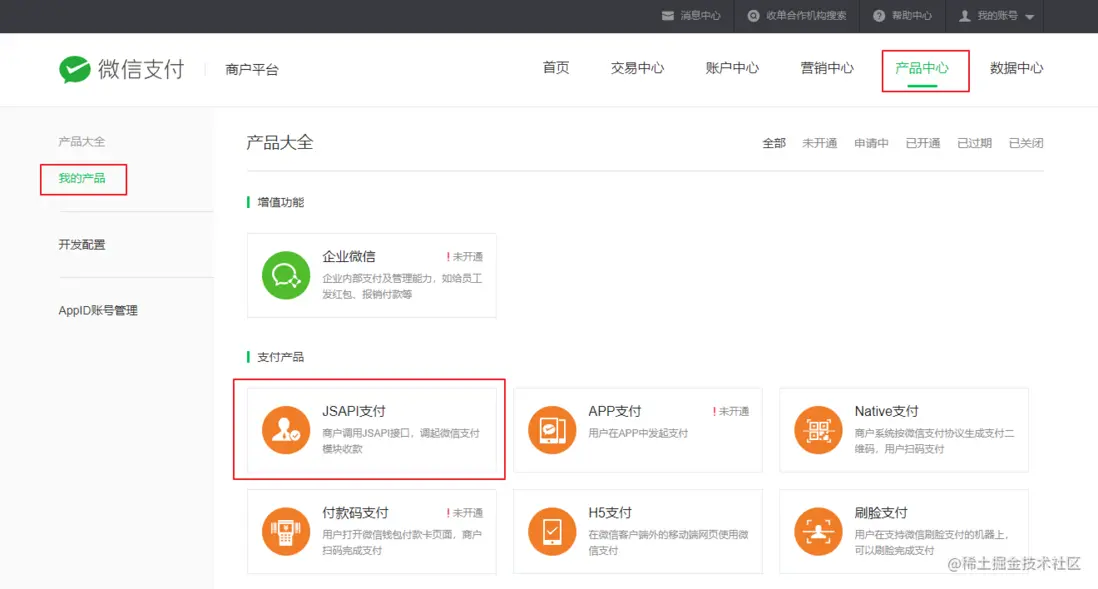1098x589 pixels.
Task: Open Native支付 QR code icon
Action: (x=818, y=430)
